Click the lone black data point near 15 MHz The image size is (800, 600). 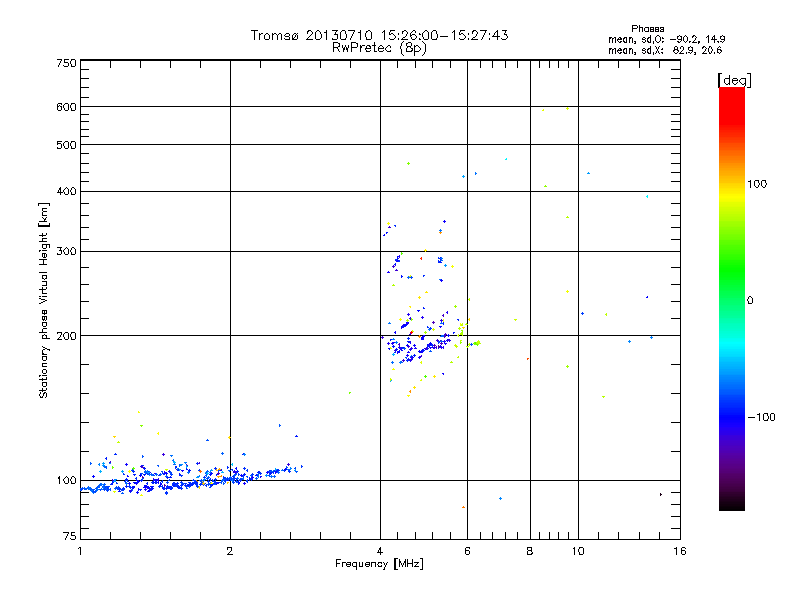tap(661, 494)
